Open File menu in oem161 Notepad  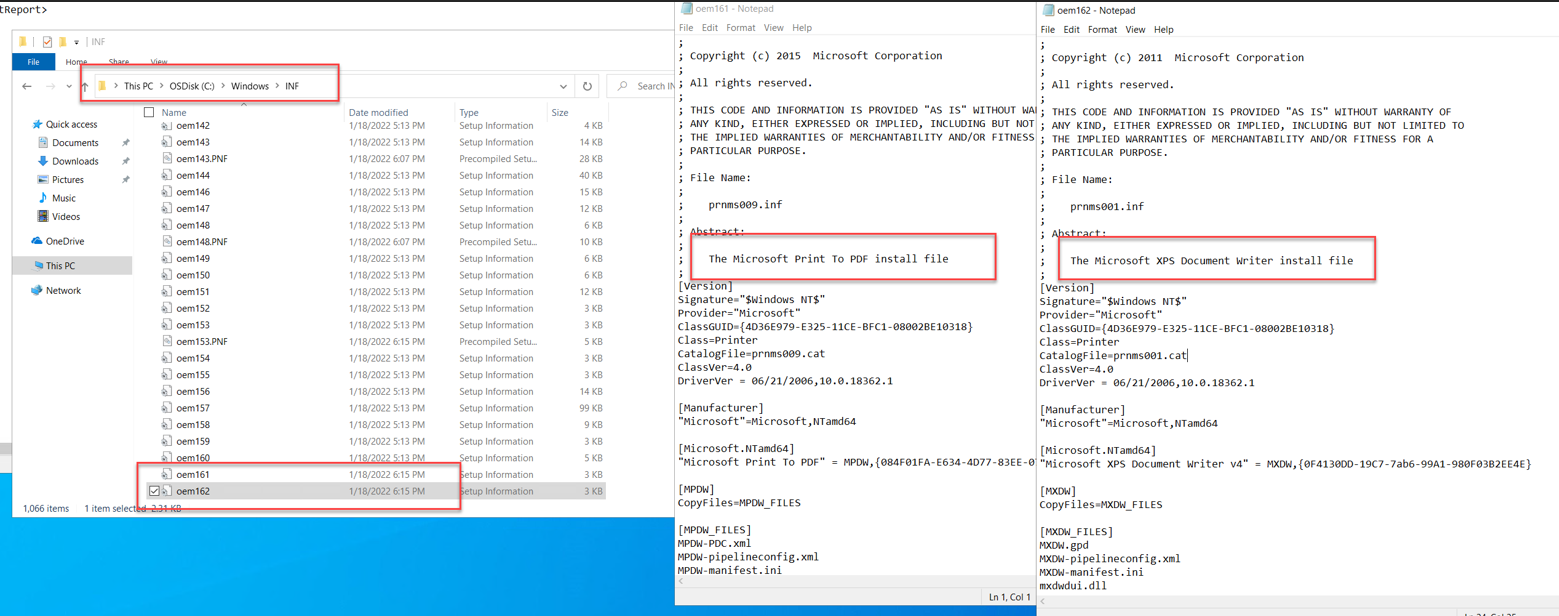coord(686,28)
